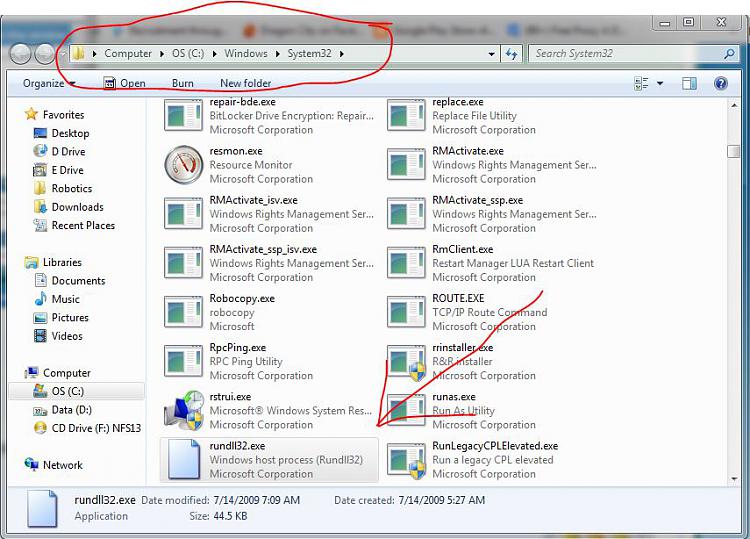
Task: Select the ROUTE.EXE icon
Action: [x=406, y=312]
